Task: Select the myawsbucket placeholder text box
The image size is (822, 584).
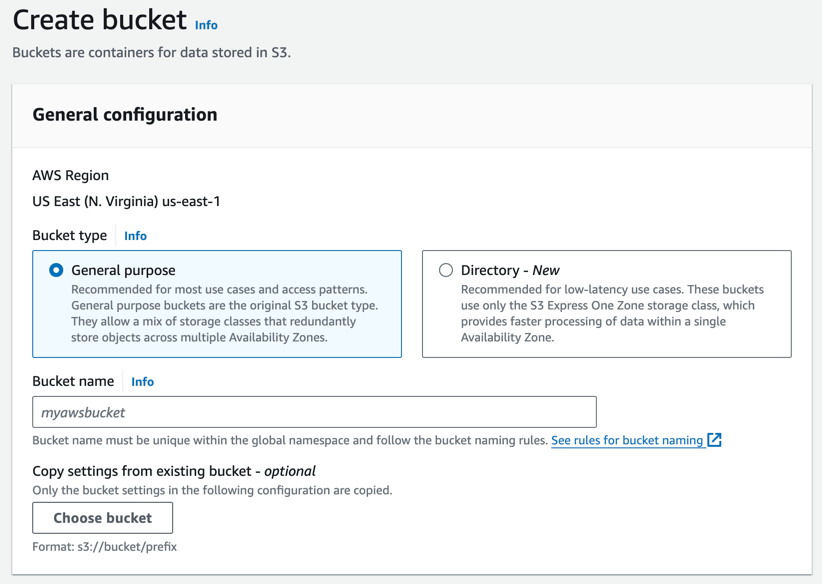Action: click(x=314, y=411)
